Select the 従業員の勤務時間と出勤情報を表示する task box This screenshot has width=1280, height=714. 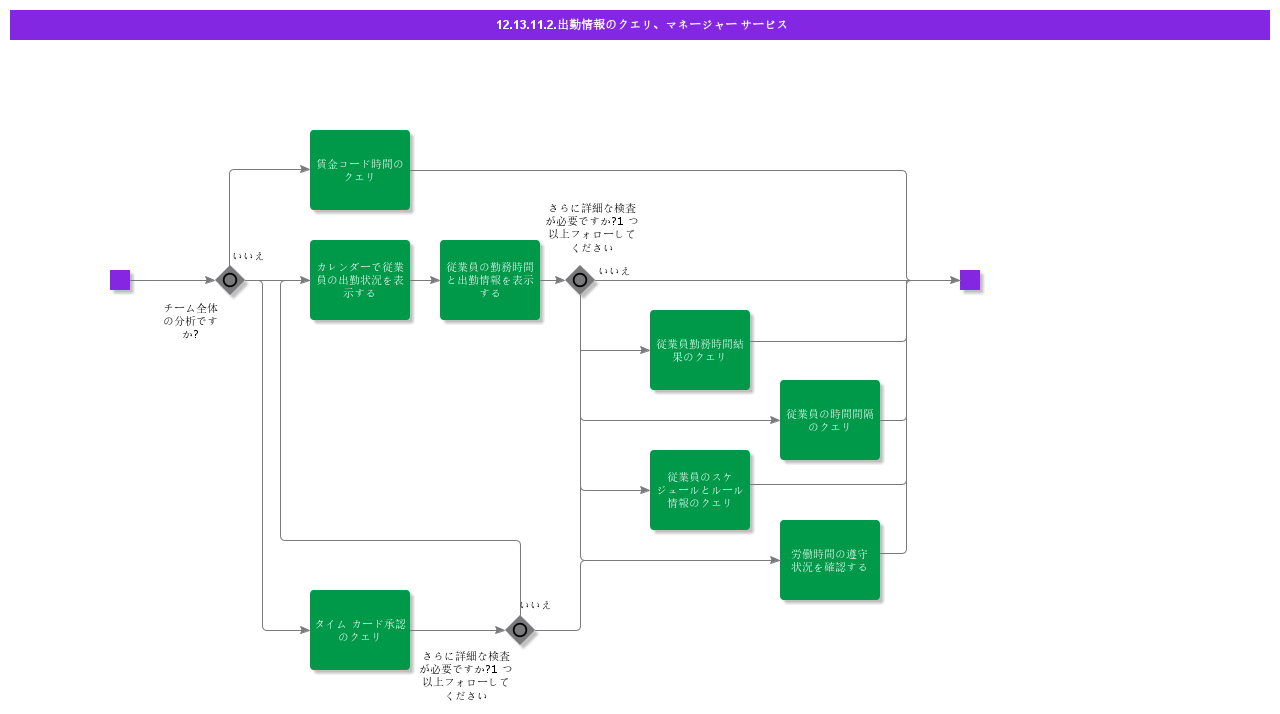point(490,280)
